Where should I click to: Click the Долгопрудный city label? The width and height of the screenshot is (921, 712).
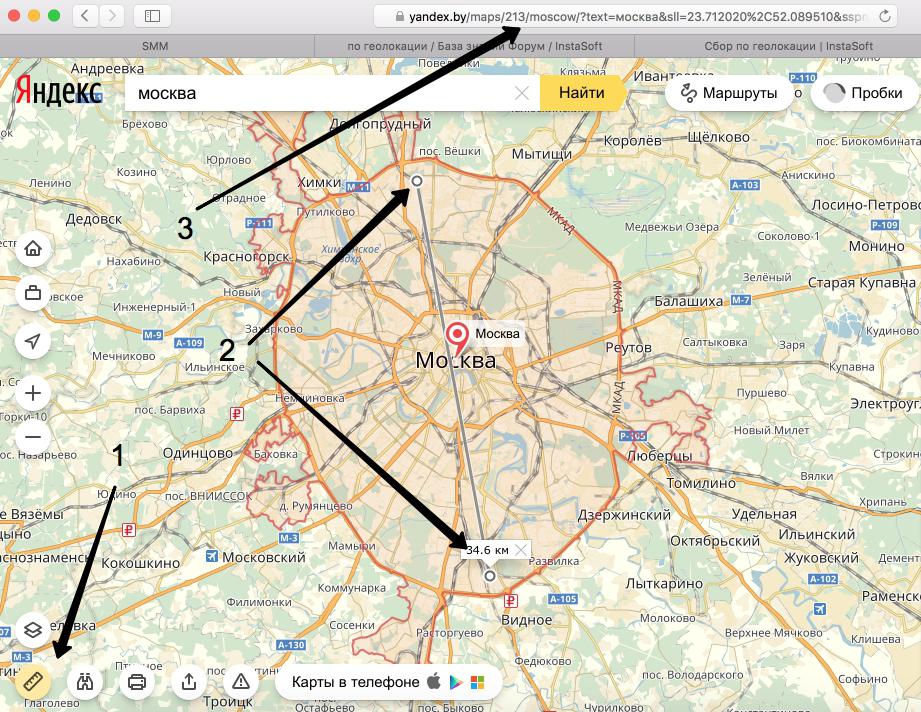click(x=381, y=124)
